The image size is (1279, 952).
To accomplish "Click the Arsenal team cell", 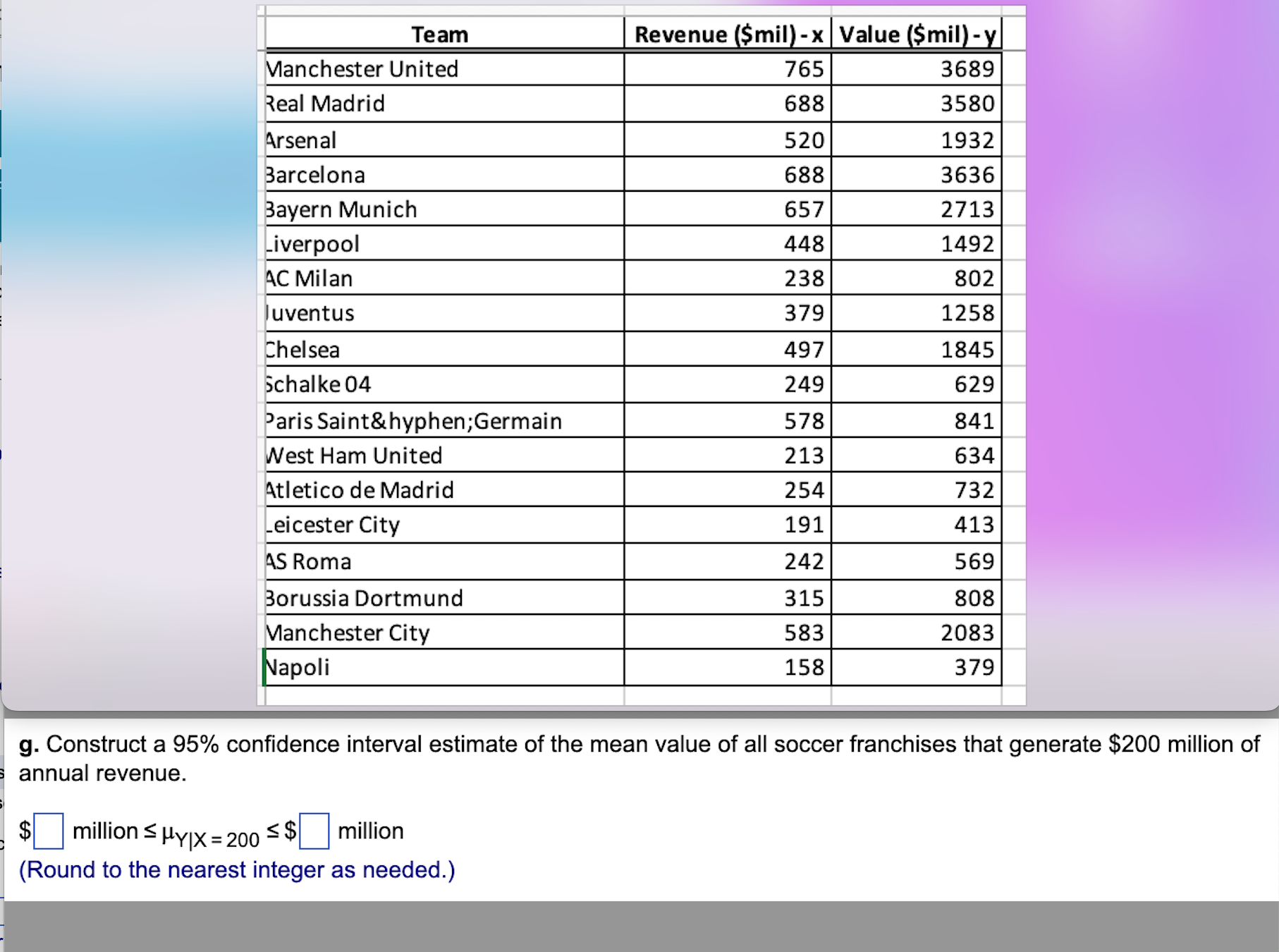I will (x=444, y=140).
